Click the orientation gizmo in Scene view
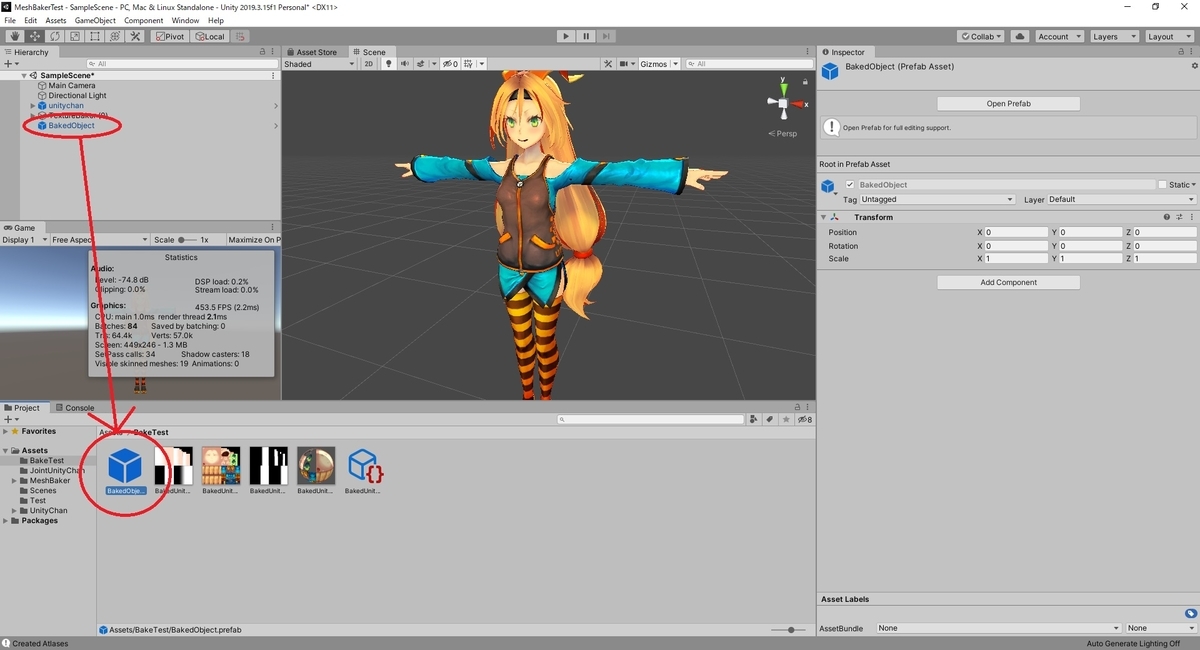Image resolution: width=1200 pixels, height=650 pixels. pyautogui.click(x=783, y=103)
